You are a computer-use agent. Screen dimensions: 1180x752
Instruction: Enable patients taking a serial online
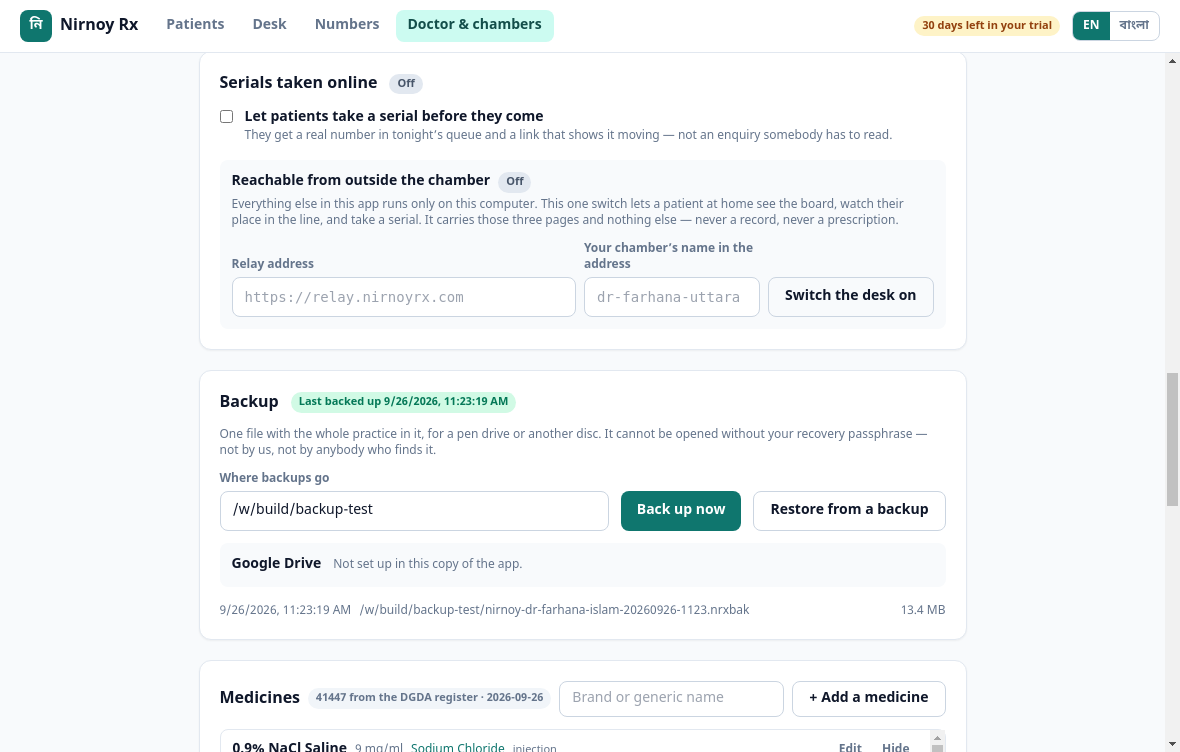click(x=227, y=117)
